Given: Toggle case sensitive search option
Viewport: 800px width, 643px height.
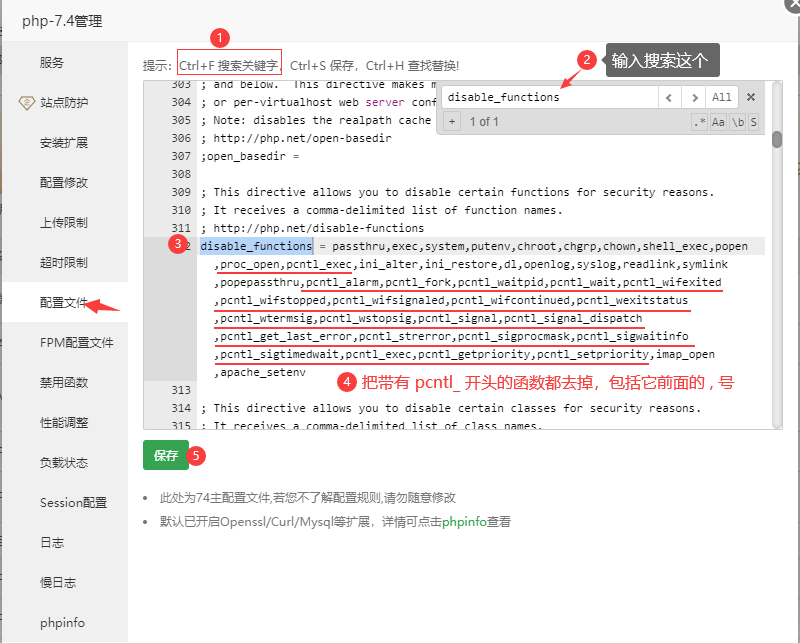Looking at the screenshot, I should tap(718, 121).
